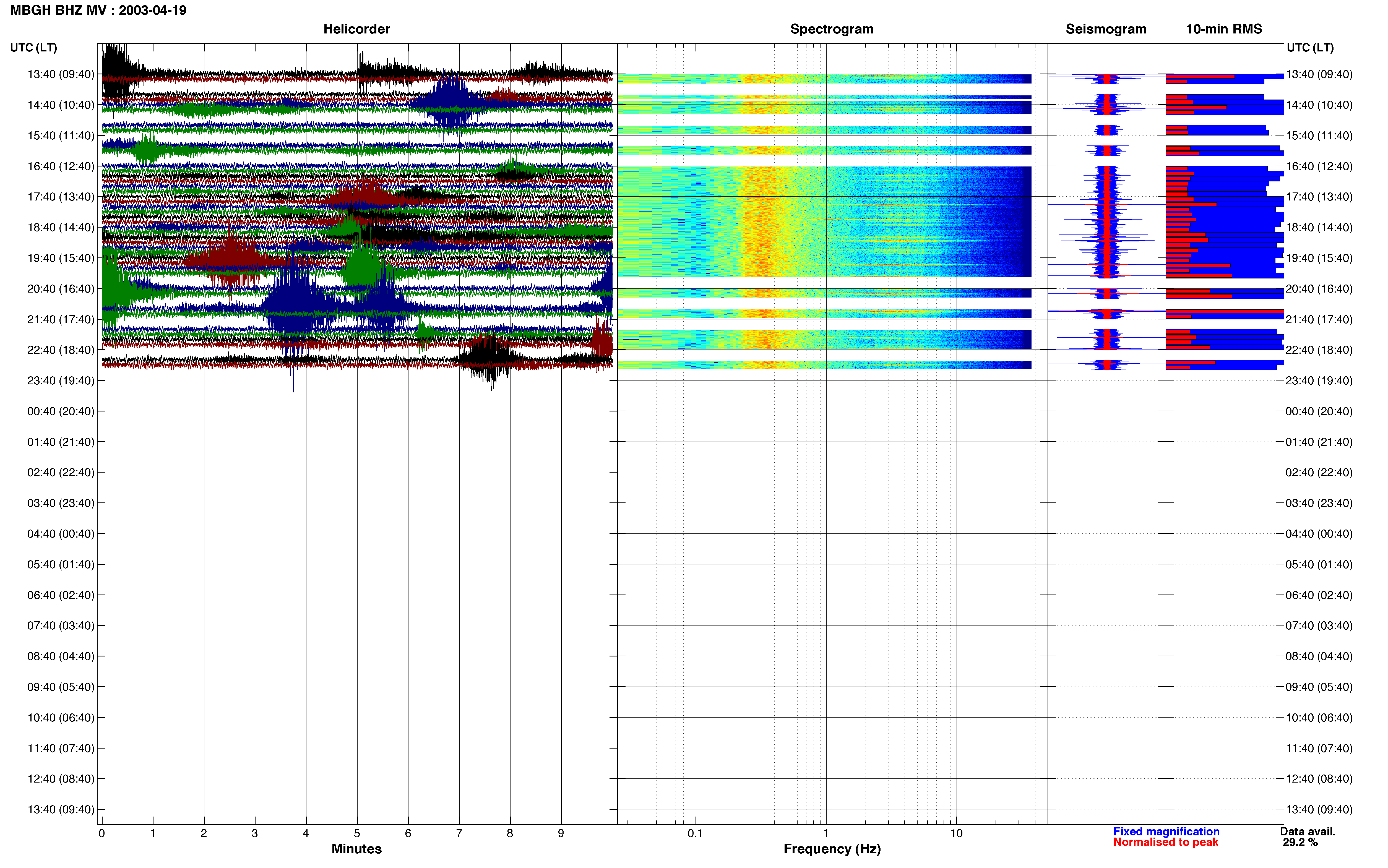Image resolution: width=1388 pixels, height=868 pixels.
Task: Click Helicorder time label '18:40 (14:40)'
Action: (x=61, y=227)
